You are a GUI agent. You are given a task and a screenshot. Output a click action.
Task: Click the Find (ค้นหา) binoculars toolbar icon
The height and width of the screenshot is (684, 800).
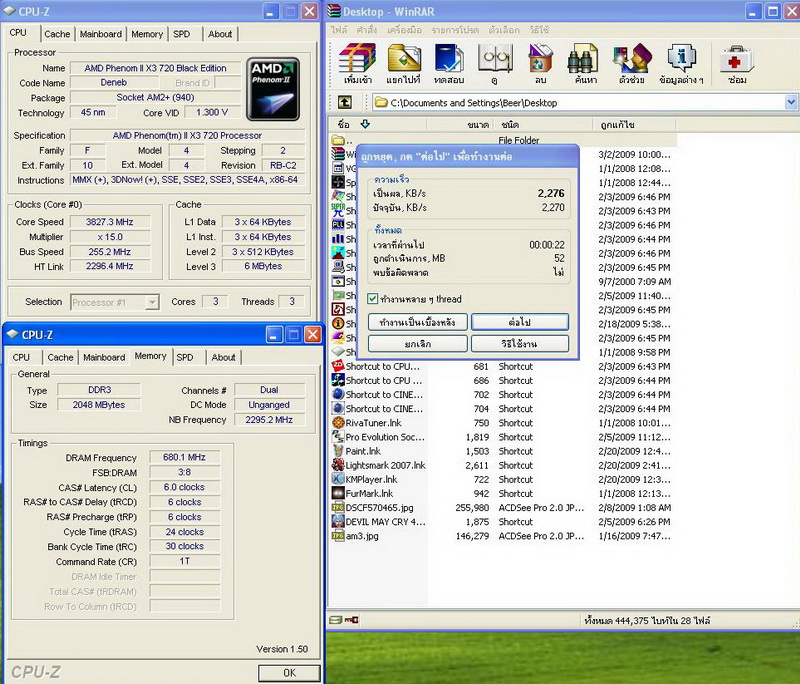coord(585,63)
